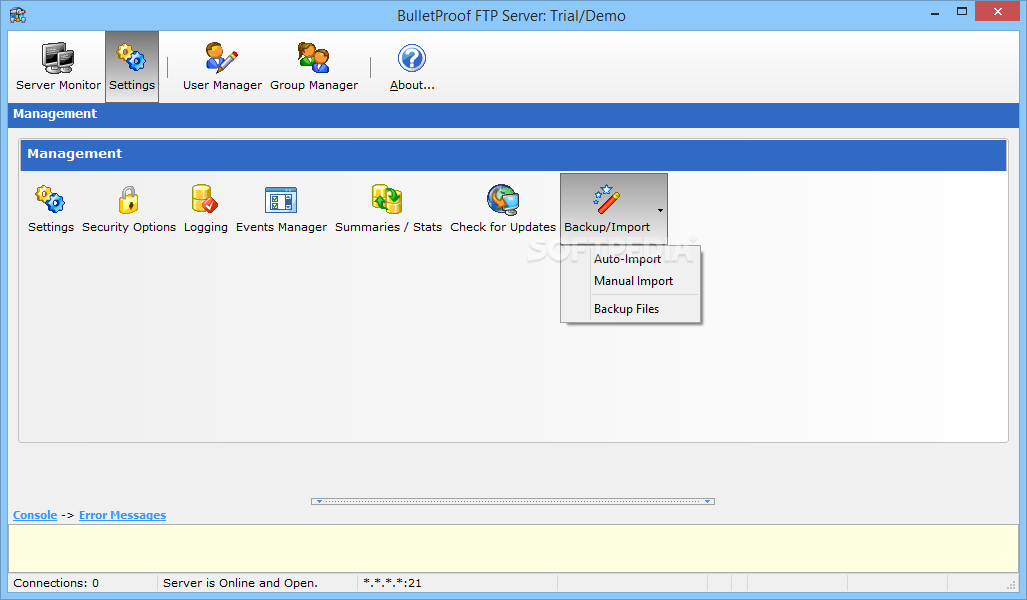
Task: Launch the Events Manager
Action: 281,209
